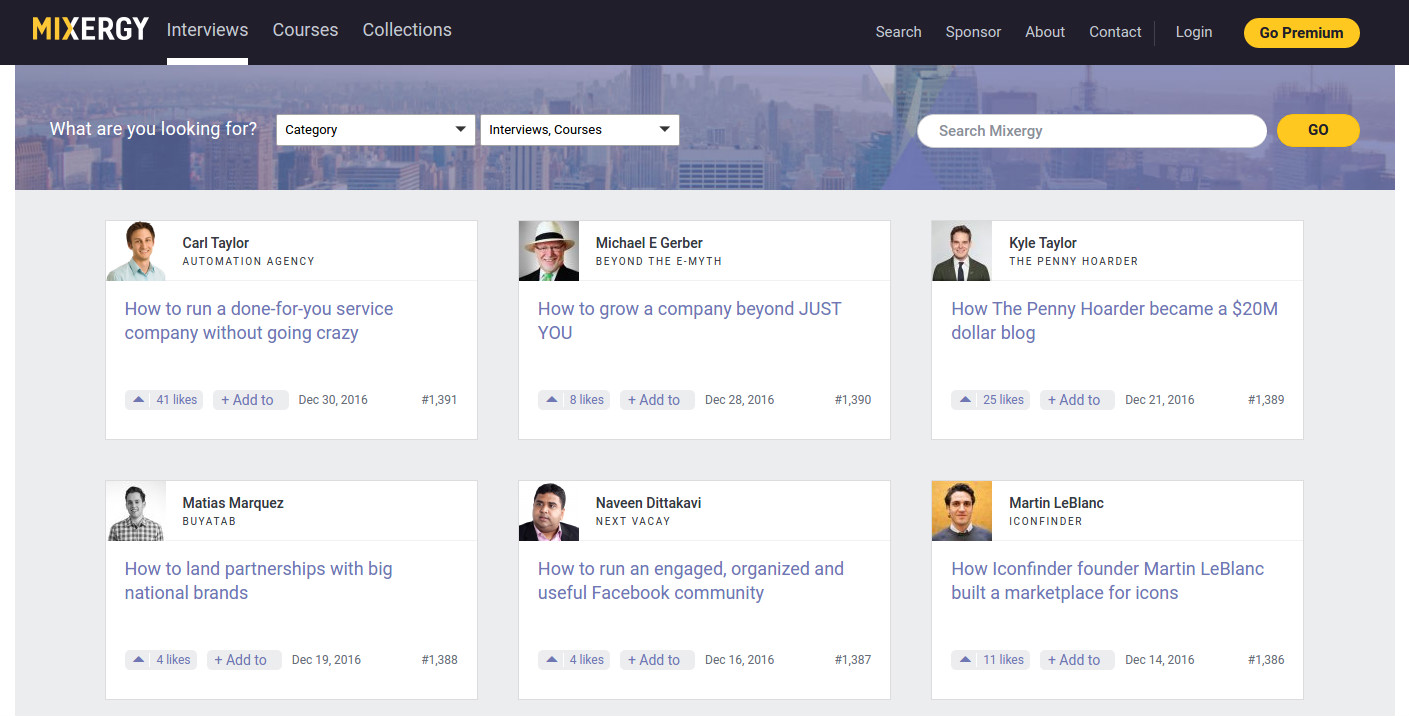Screen dimensions: 1409x716
Task: Click the Go Premium button
Action: (x=1301, y=33)
